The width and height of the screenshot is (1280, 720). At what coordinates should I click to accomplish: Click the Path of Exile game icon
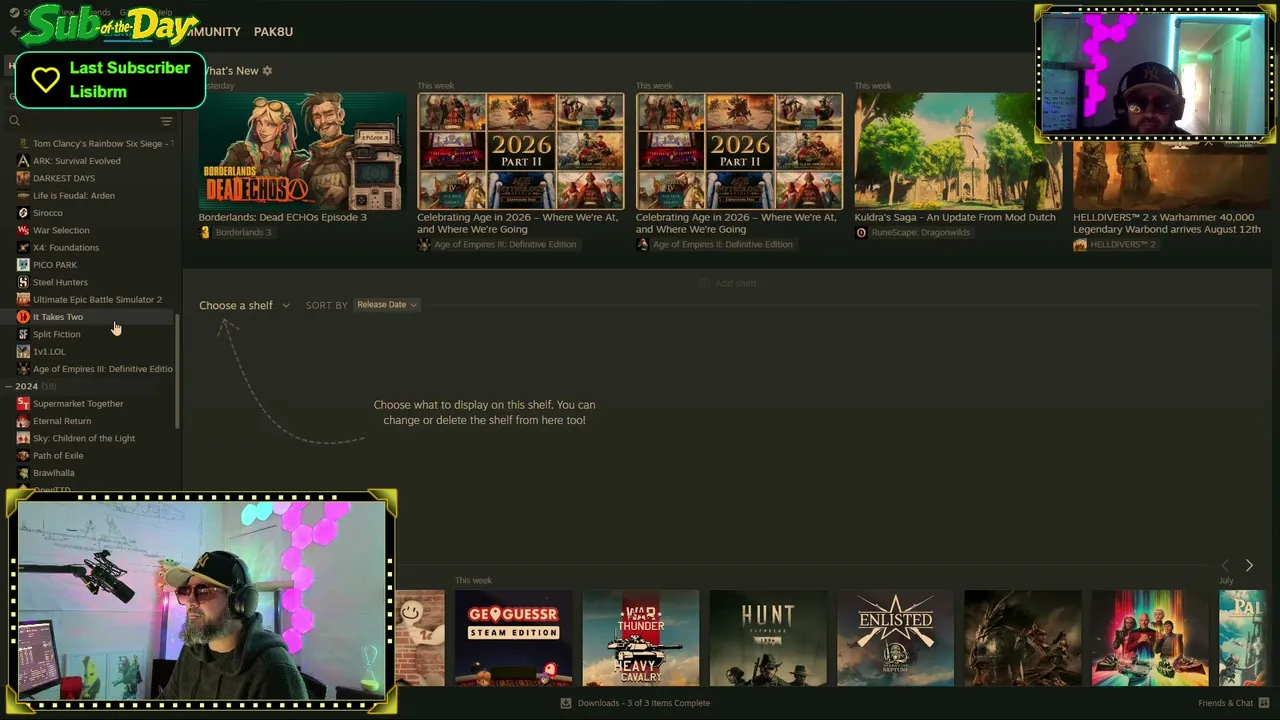23,456
